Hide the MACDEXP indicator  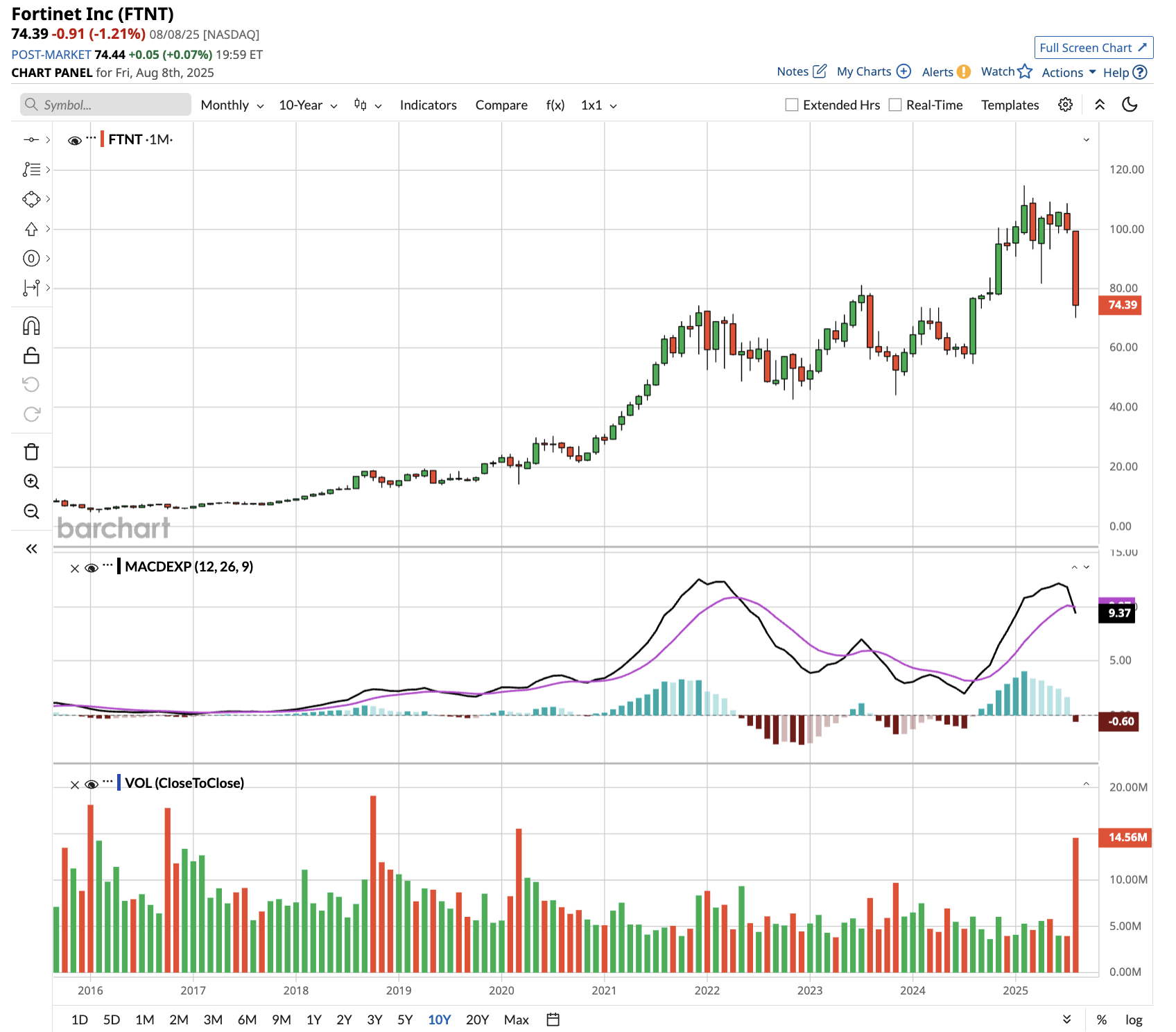tap(92, 569)
